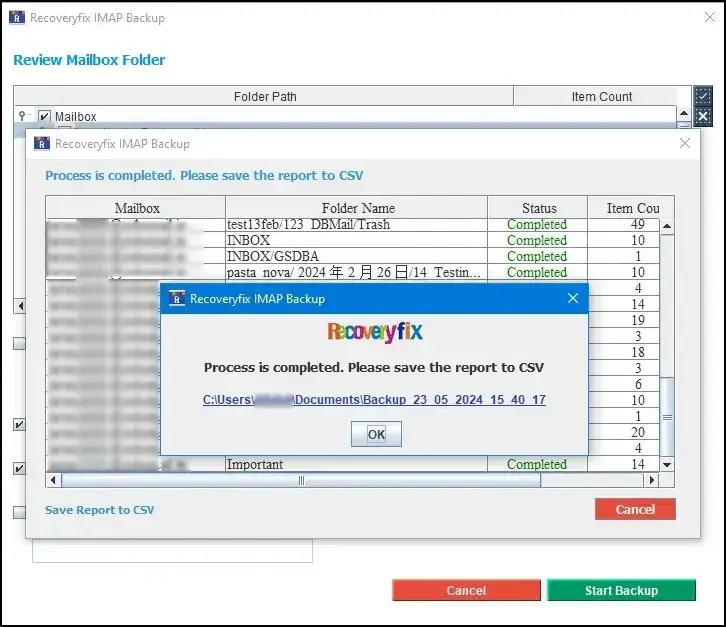
Task: Click the select-all folders icon
Action: 702,95
